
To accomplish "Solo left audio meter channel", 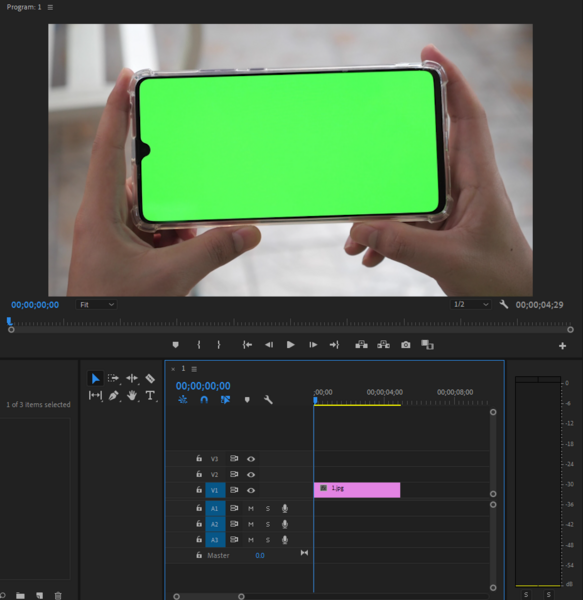I will (x=526, y=594).
